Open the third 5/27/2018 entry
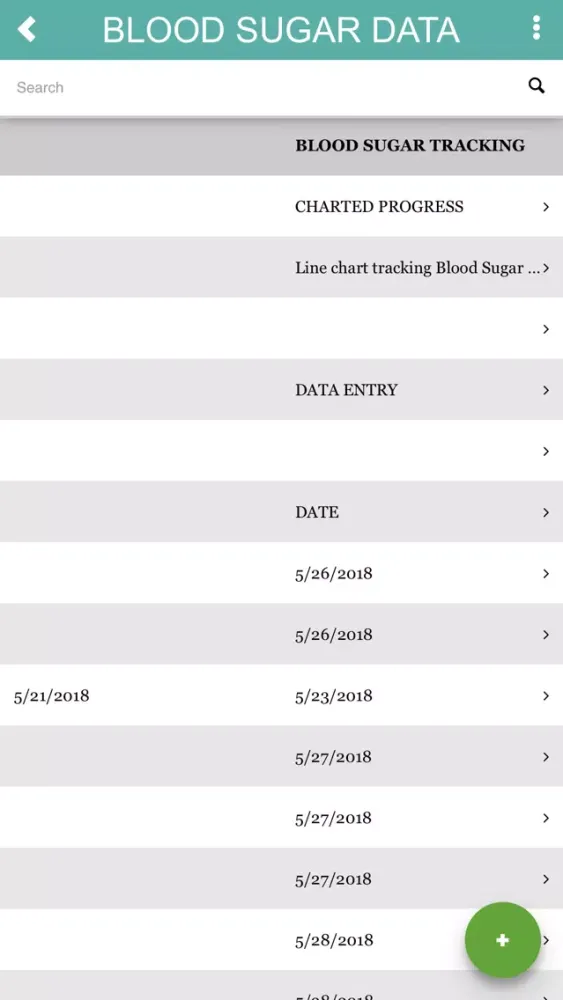 281,879
